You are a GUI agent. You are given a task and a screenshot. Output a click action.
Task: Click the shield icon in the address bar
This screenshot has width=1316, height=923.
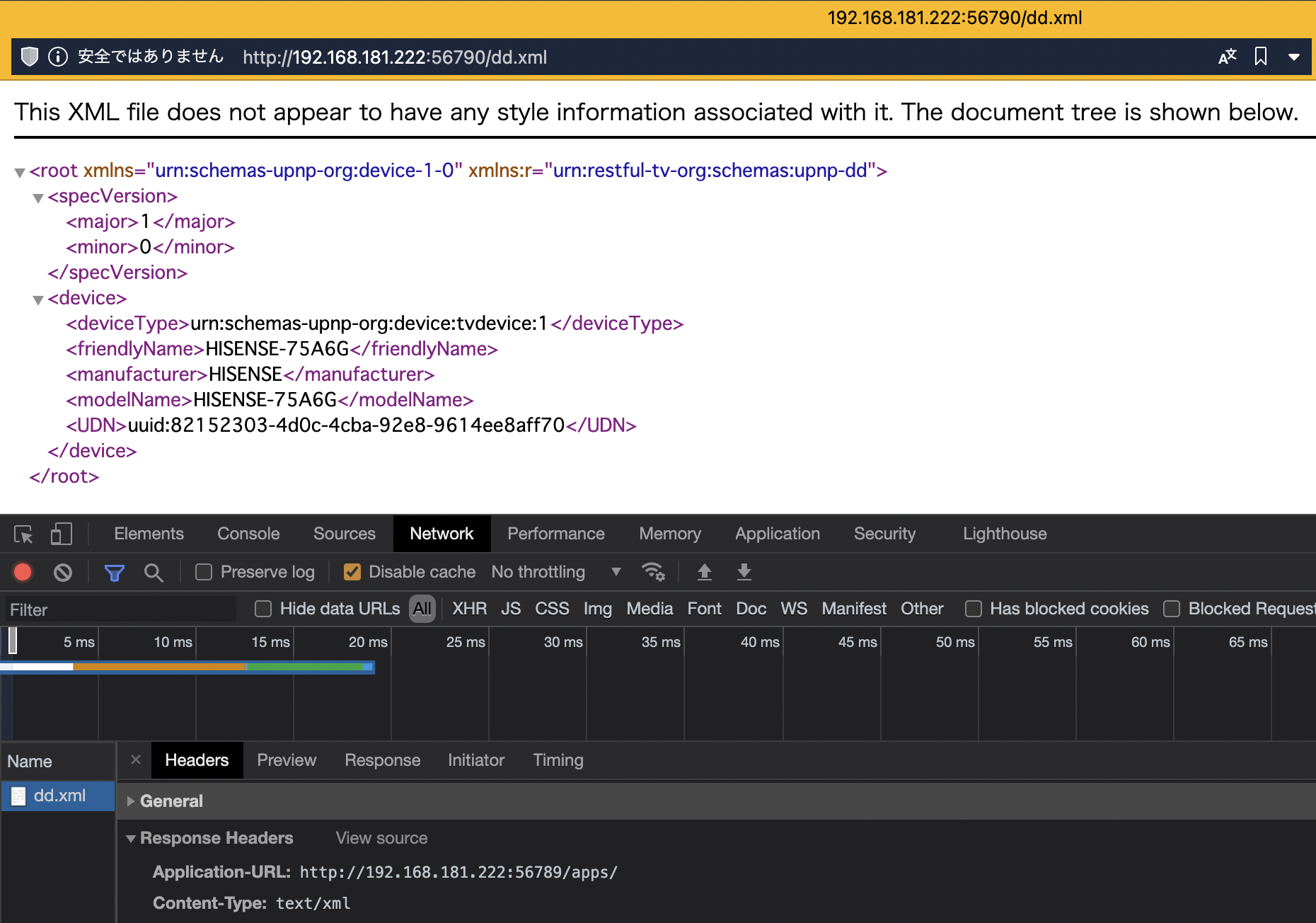[x=30, y=57]
